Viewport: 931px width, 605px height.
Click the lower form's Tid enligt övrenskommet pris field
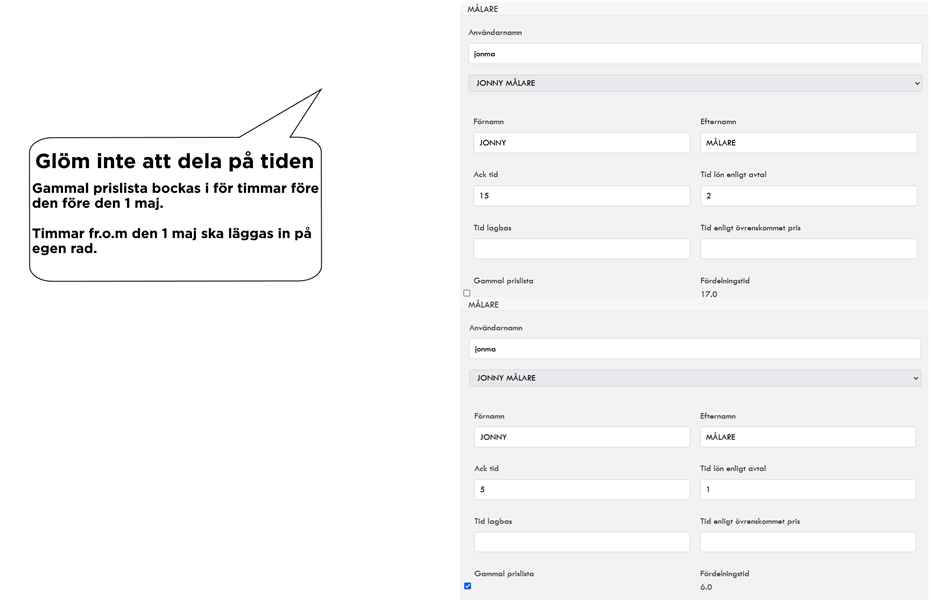click(x=808, y=542)
